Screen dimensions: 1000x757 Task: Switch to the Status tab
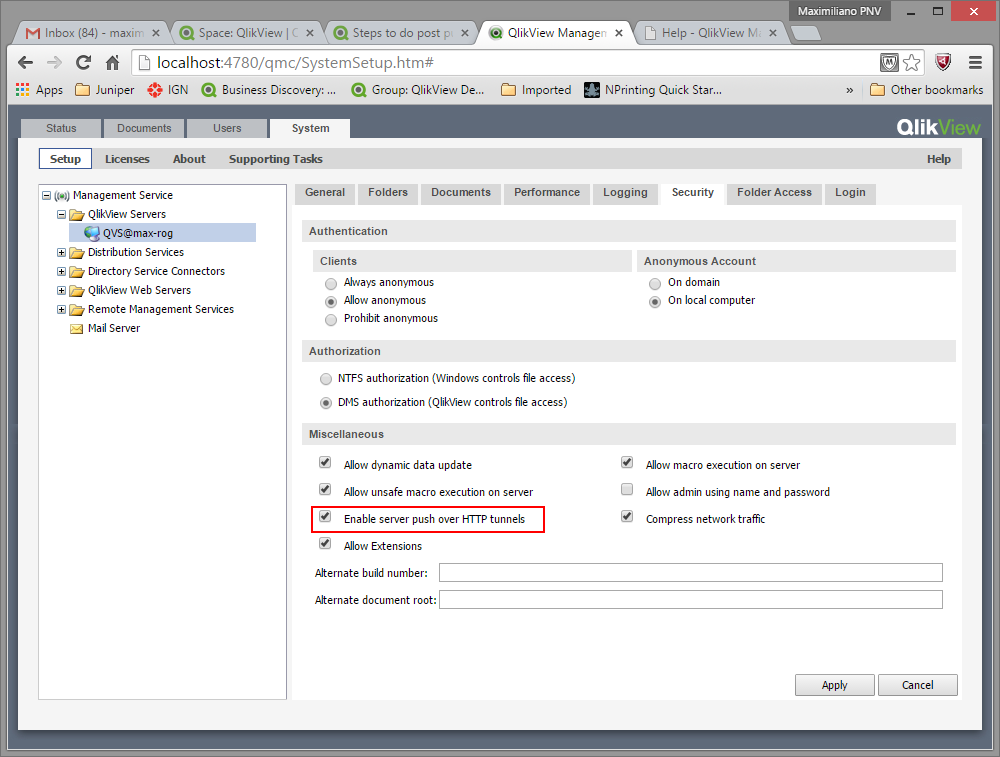61,128
